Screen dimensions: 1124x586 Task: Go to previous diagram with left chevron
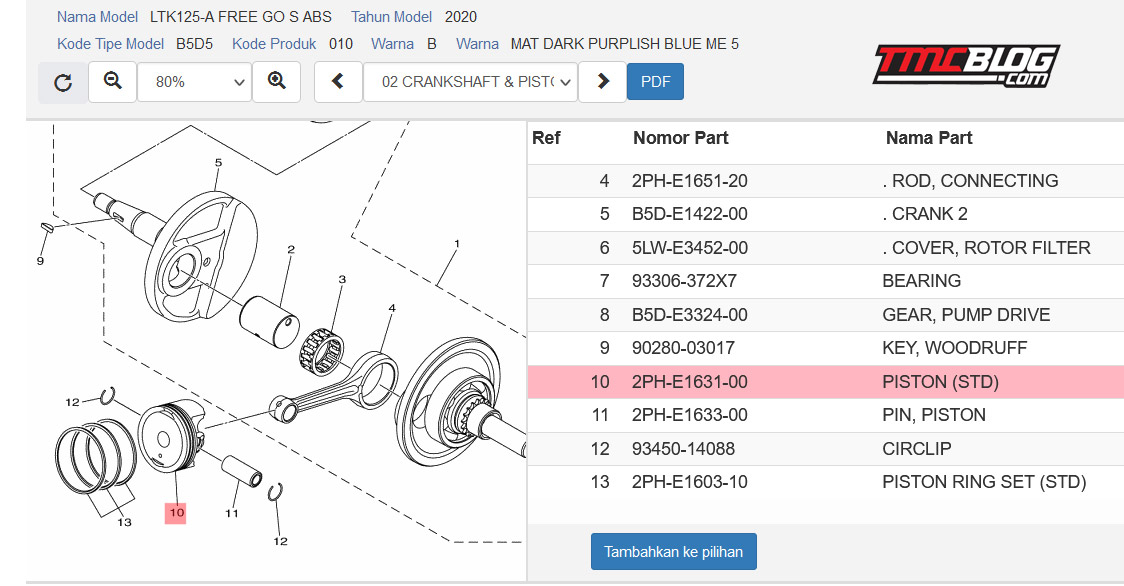[x=338, y=82]
